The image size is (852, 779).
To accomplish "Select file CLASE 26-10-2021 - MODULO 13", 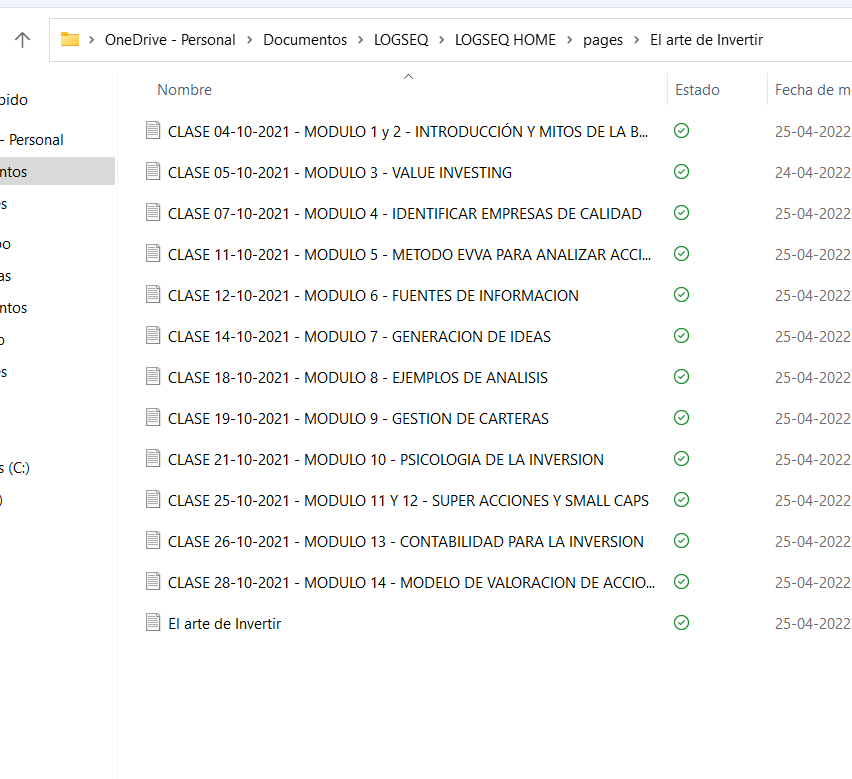I will pos(405,542).
